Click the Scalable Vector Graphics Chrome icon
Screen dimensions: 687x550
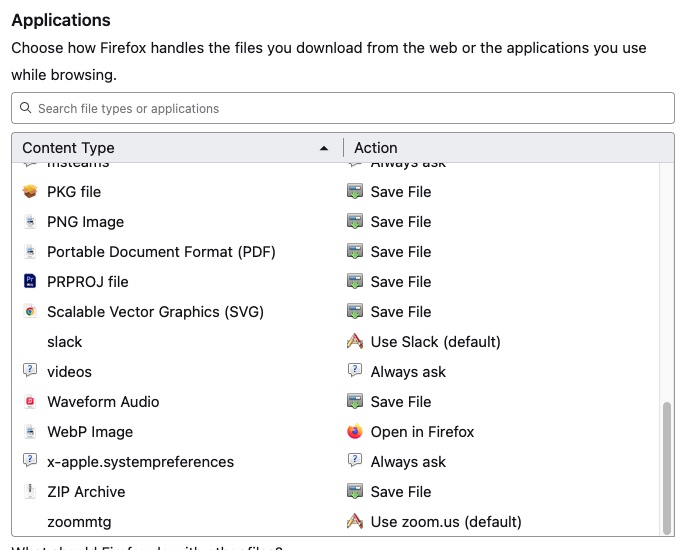(x=30, y=311)
